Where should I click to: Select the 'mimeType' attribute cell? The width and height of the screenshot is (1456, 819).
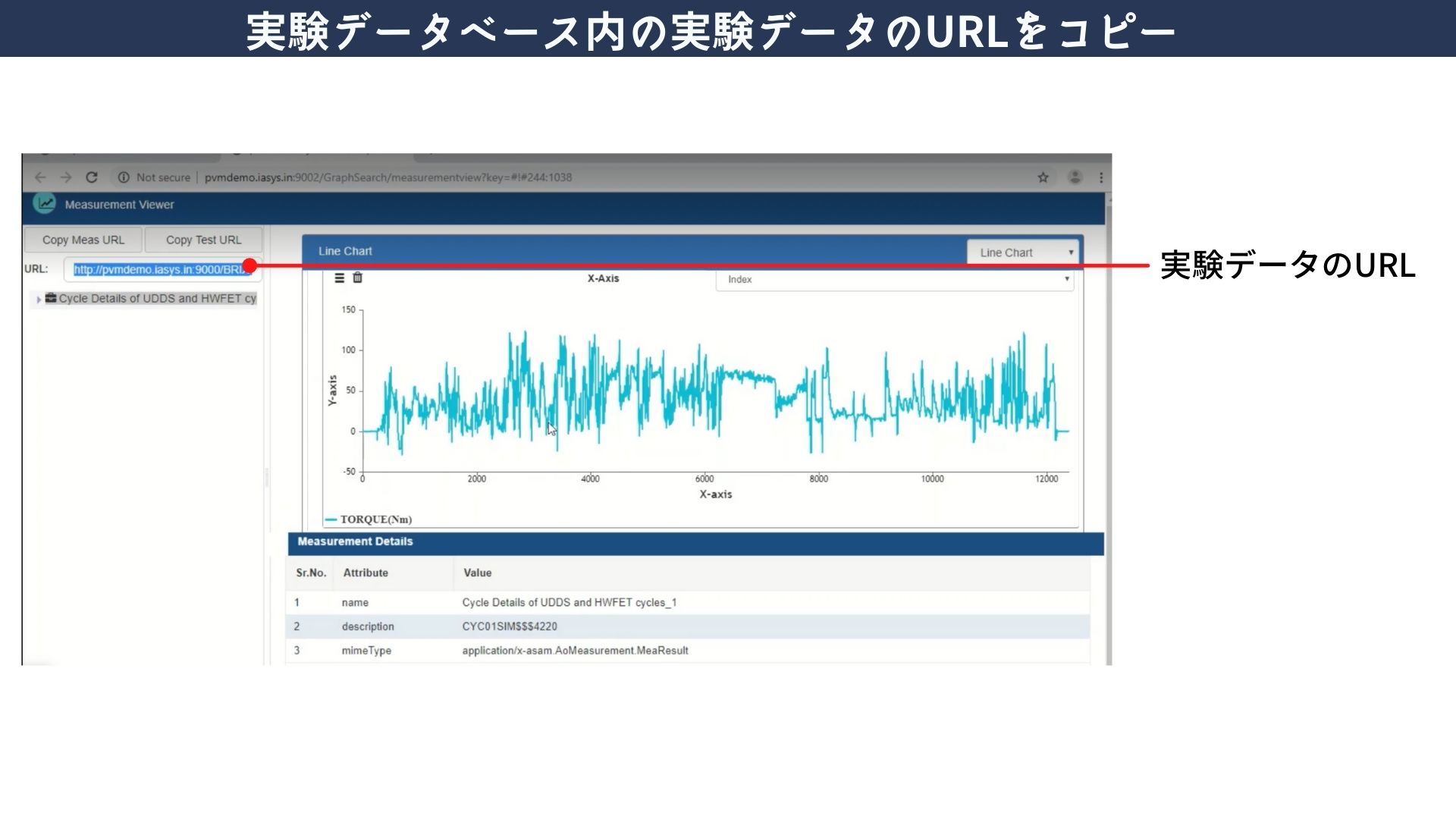tap(366, 651)
